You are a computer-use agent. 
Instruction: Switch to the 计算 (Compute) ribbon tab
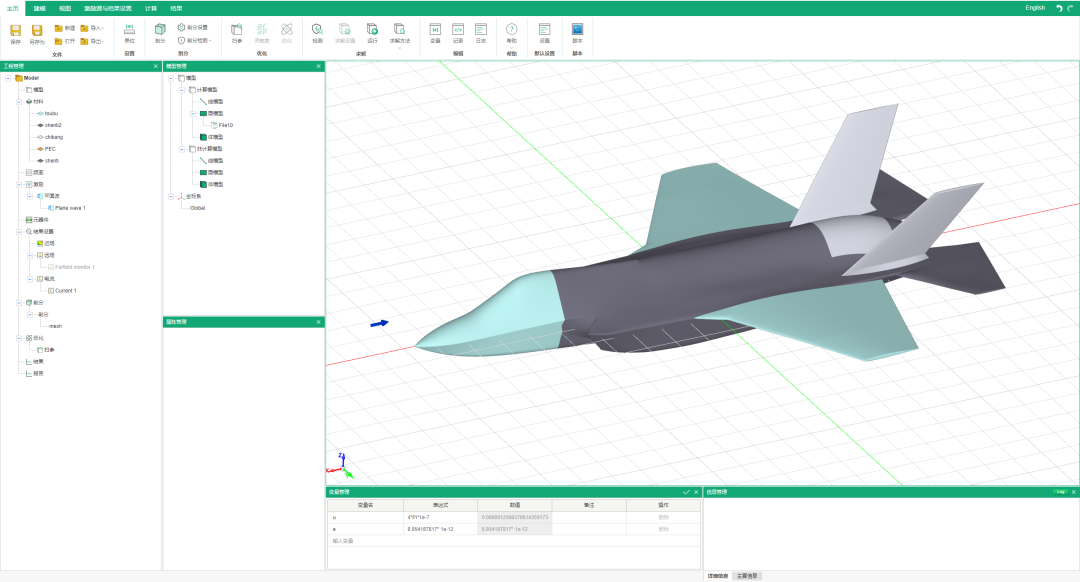(151, 7)
